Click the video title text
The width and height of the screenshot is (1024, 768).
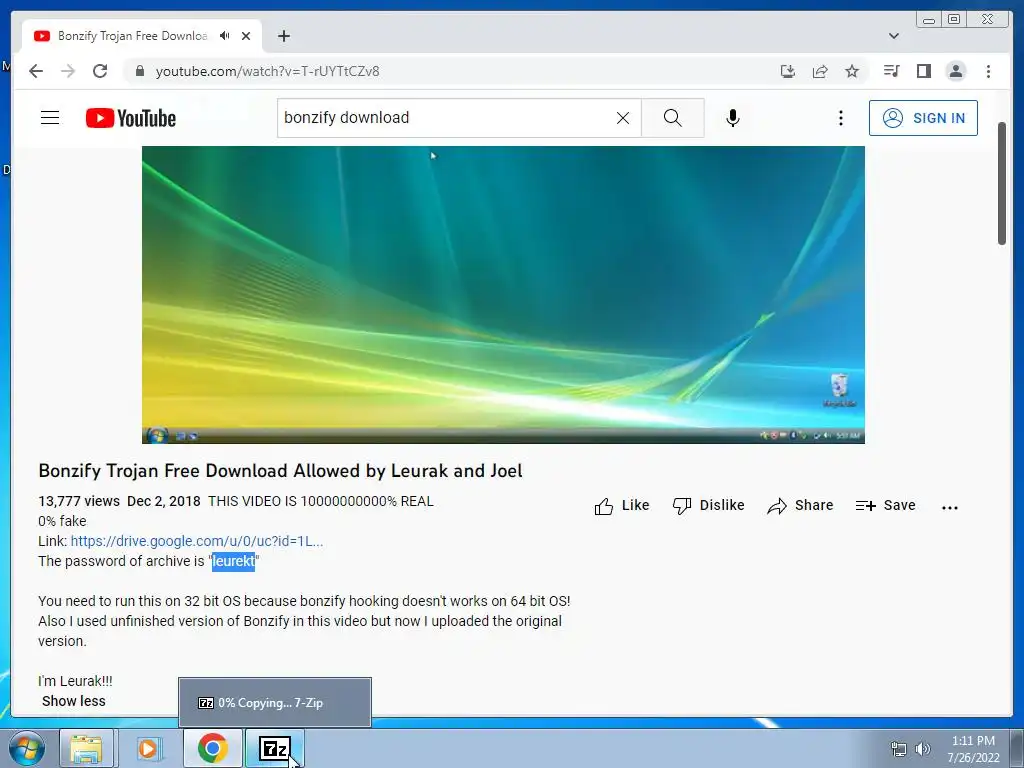coord(280,471)
